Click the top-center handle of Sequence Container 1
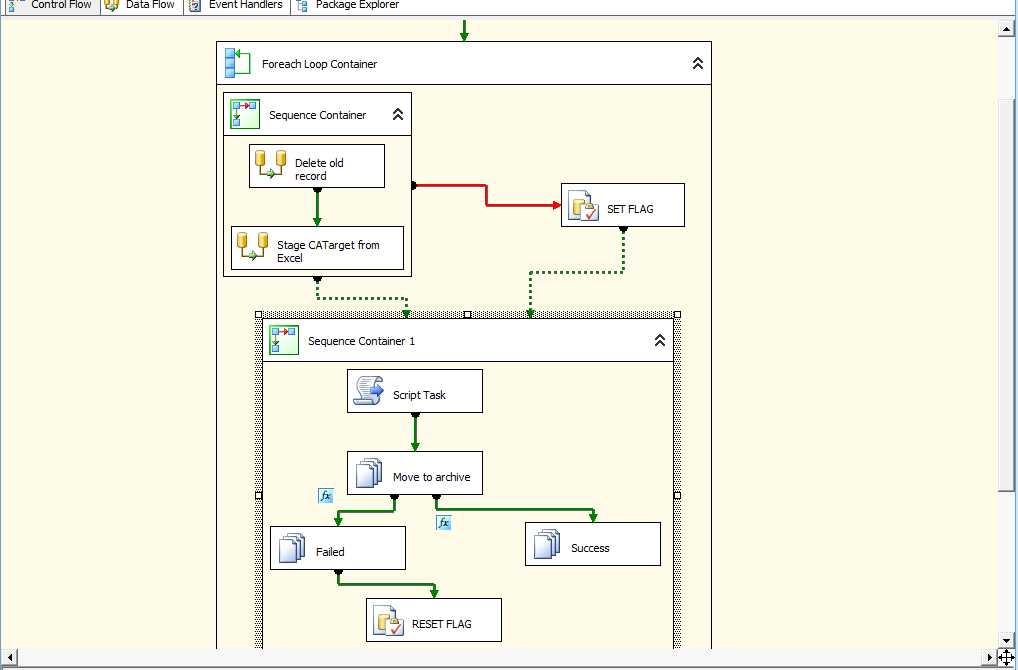1018x670 pixels. (x=467, y=314)
